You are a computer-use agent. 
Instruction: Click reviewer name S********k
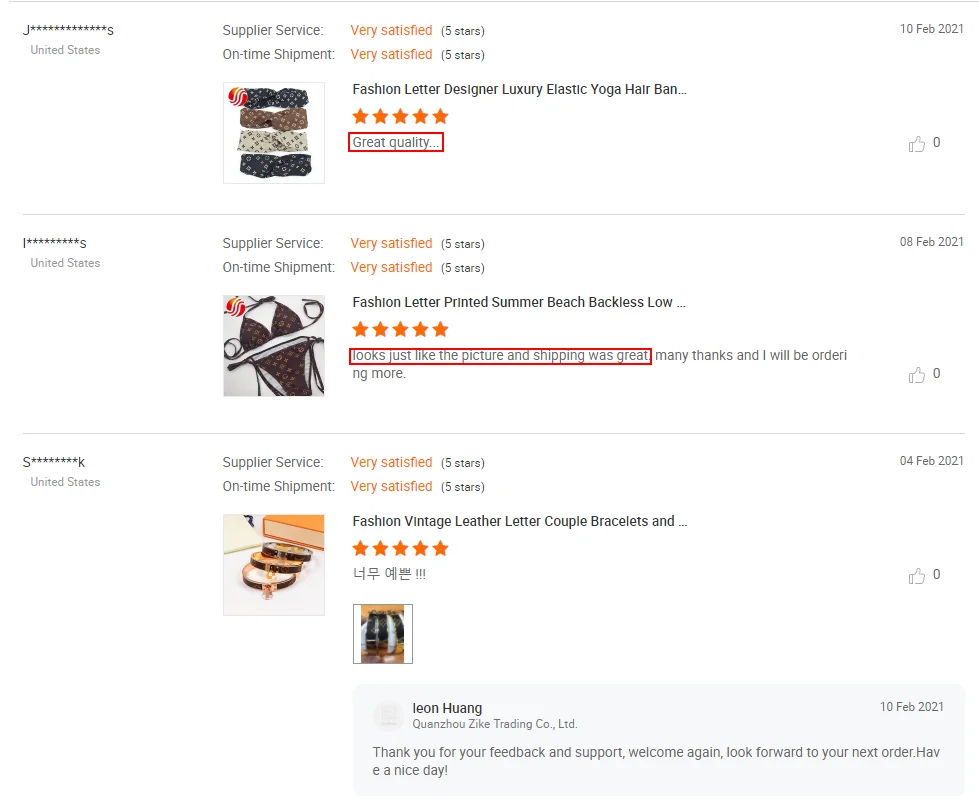(54, 462)
